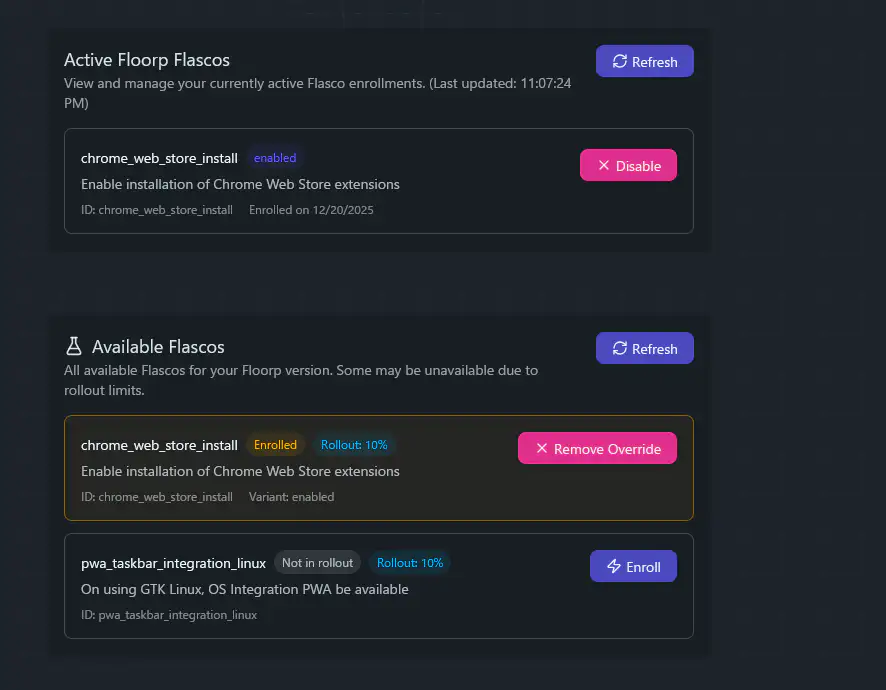
Task: Click 'ID: pwa_taskbar_integration_linux' text
Action: tap(169, 615)
